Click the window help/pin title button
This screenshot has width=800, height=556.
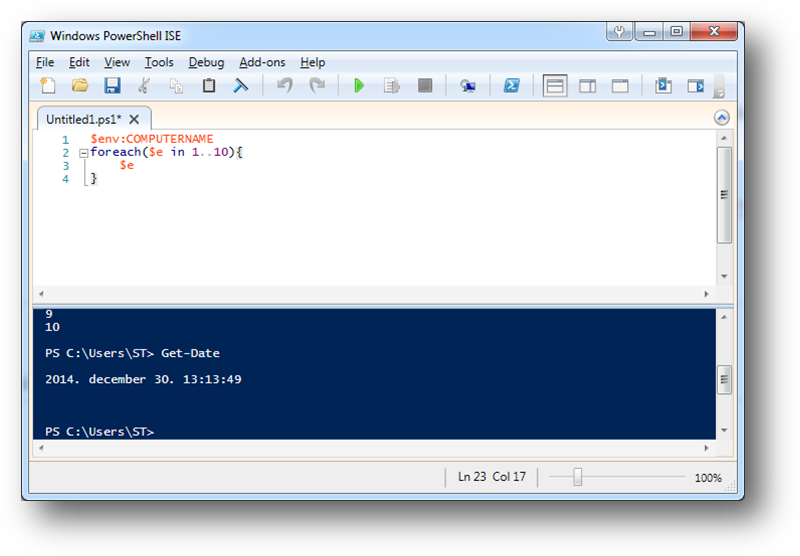click(x=619, y=32)
